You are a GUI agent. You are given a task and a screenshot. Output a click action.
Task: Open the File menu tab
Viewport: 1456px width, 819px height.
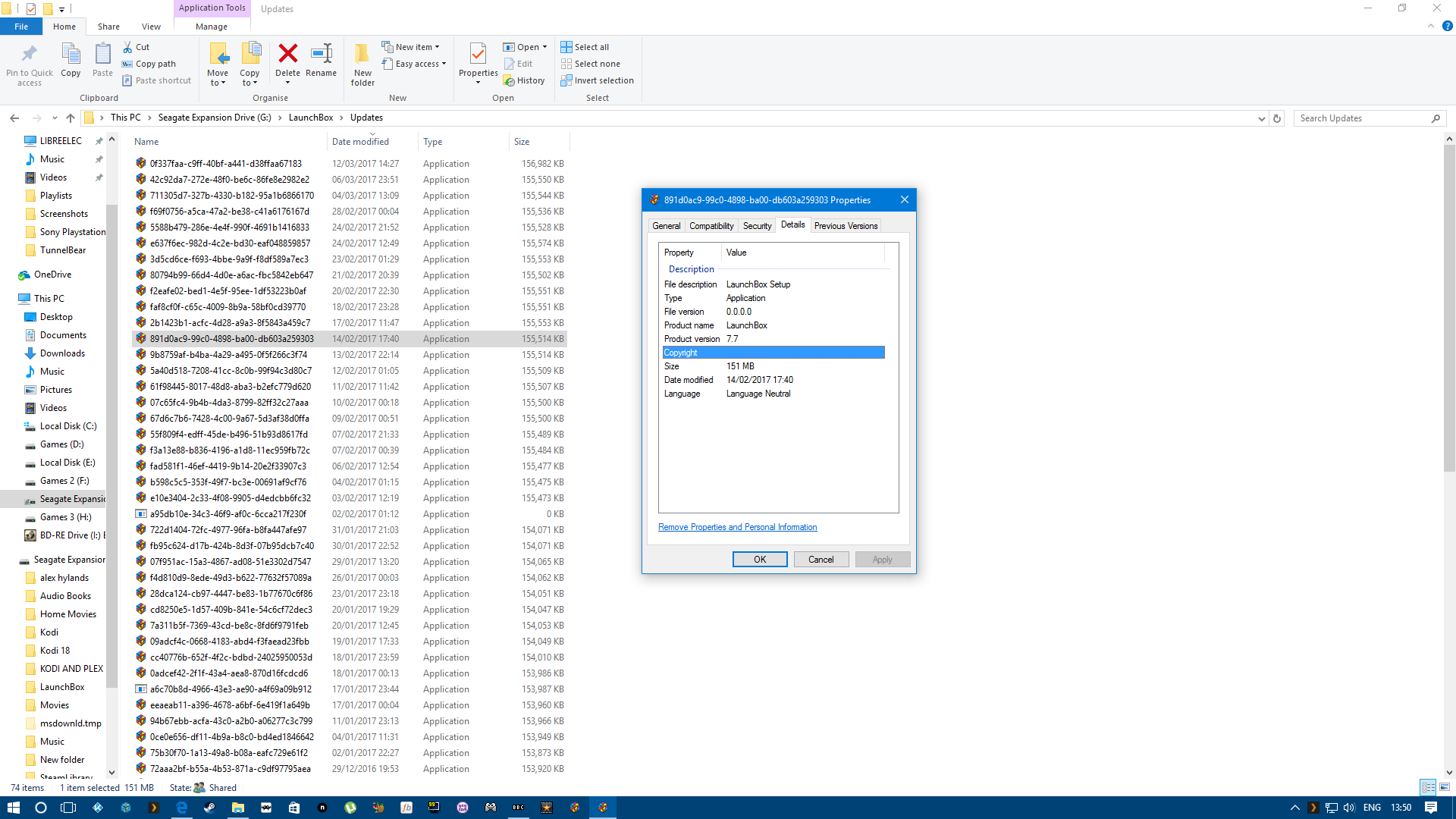(x=21, y=27)
